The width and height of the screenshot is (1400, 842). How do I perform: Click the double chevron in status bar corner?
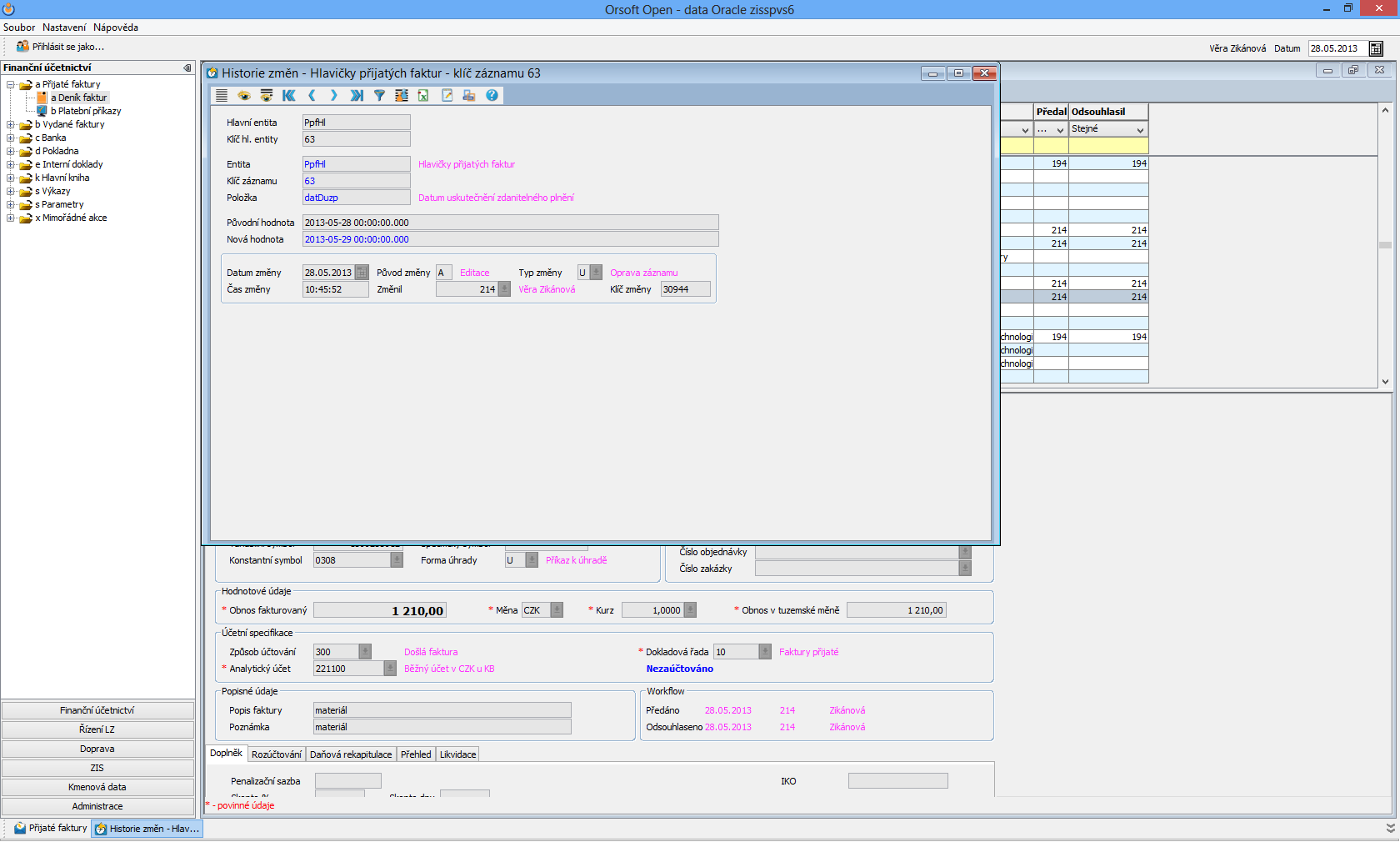(x=1390, y=829)
